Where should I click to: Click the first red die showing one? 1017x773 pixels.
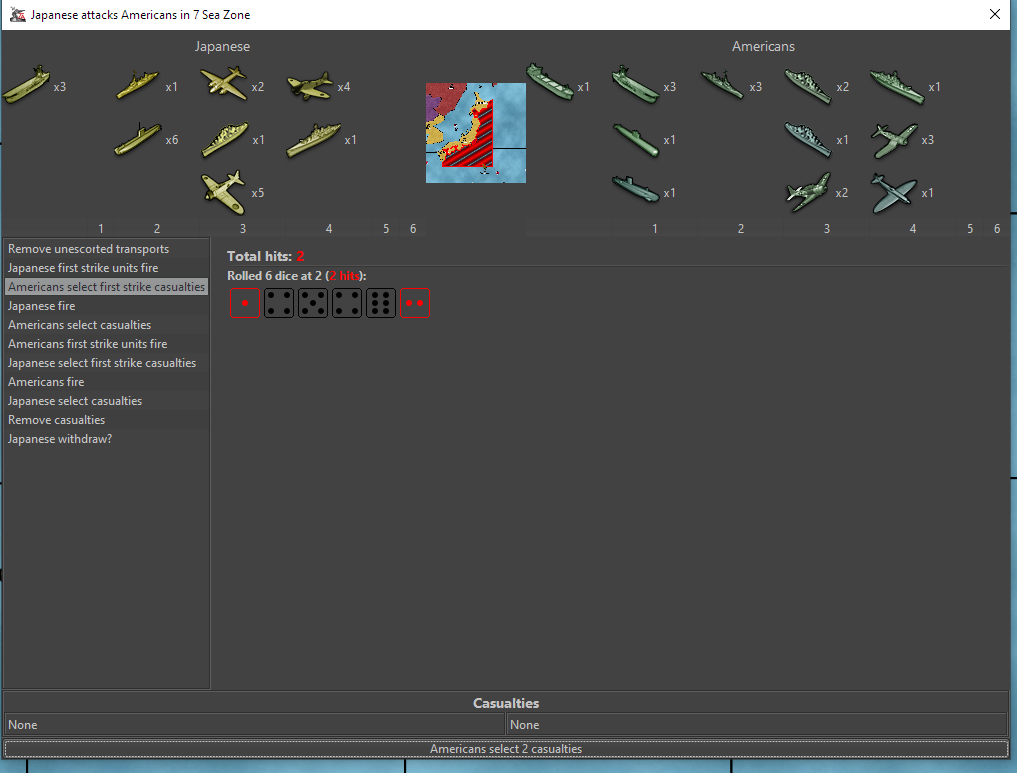(244, 303)
